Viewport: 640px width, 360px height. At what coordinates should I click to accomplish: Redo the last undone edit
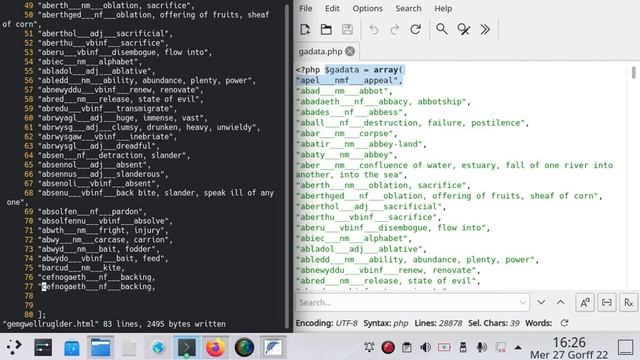coord(395,29)
